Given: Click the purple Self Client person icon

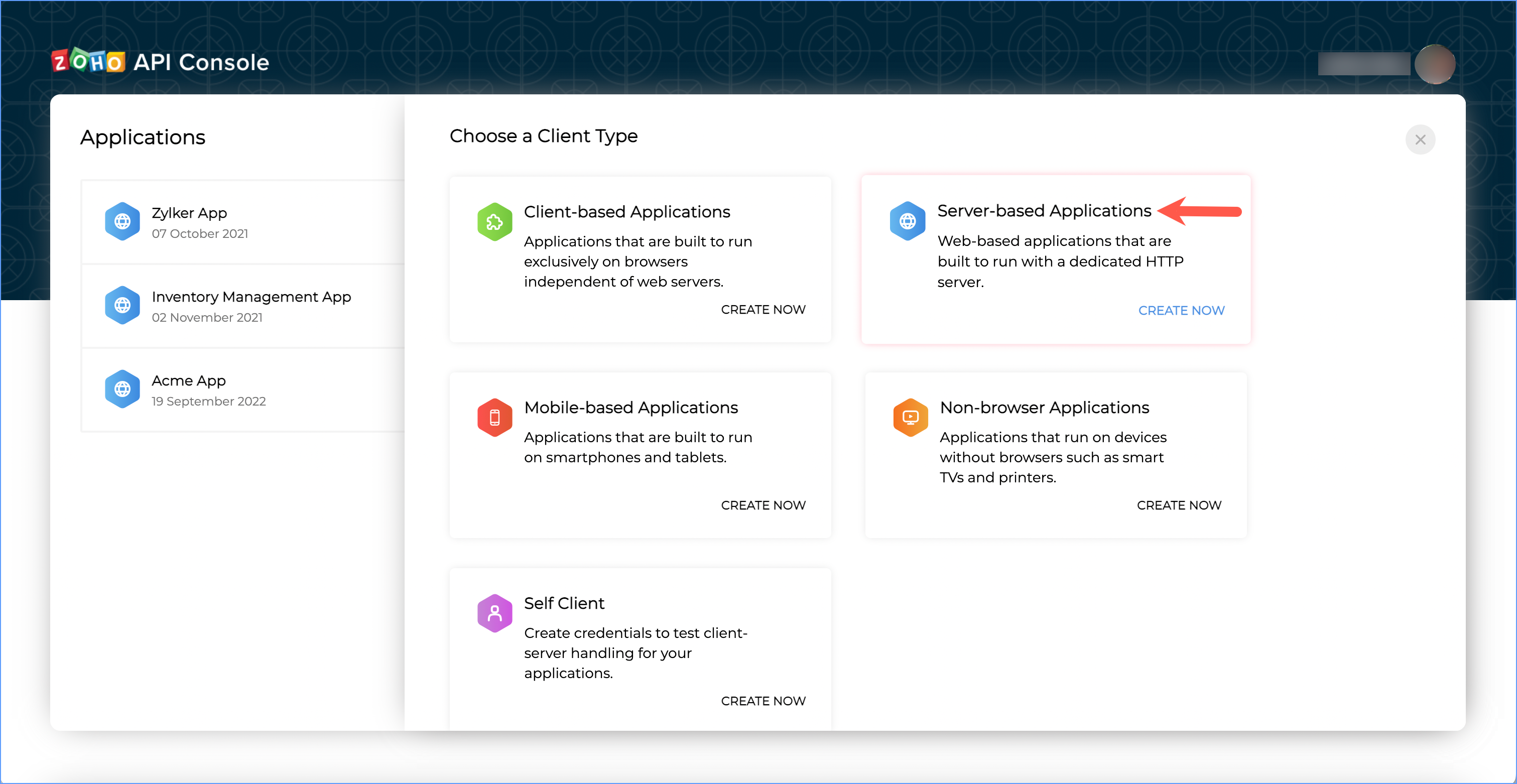Looking at the screenshot, I should 494,613.
